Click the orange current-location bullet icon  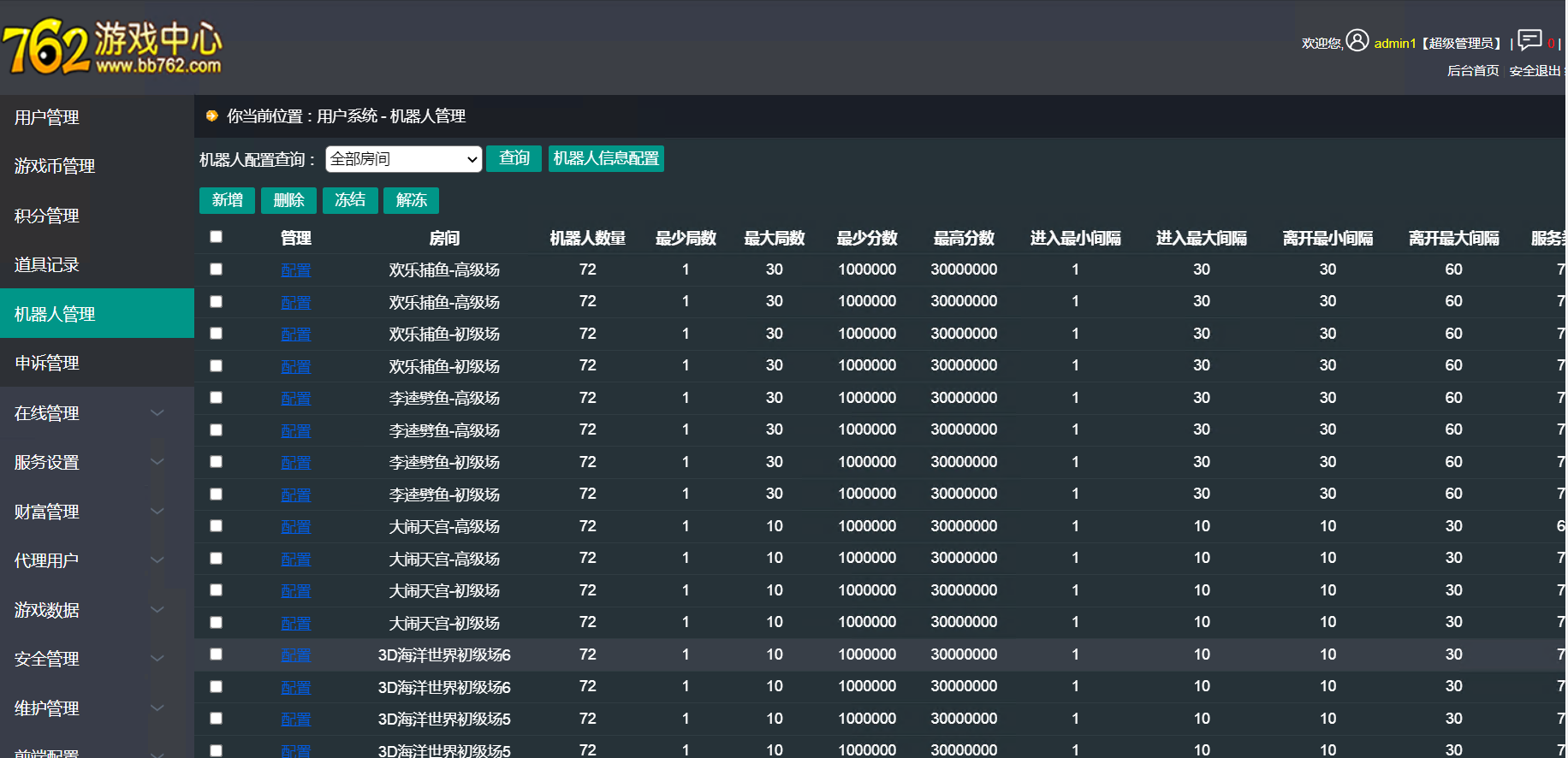coord(212,115)
